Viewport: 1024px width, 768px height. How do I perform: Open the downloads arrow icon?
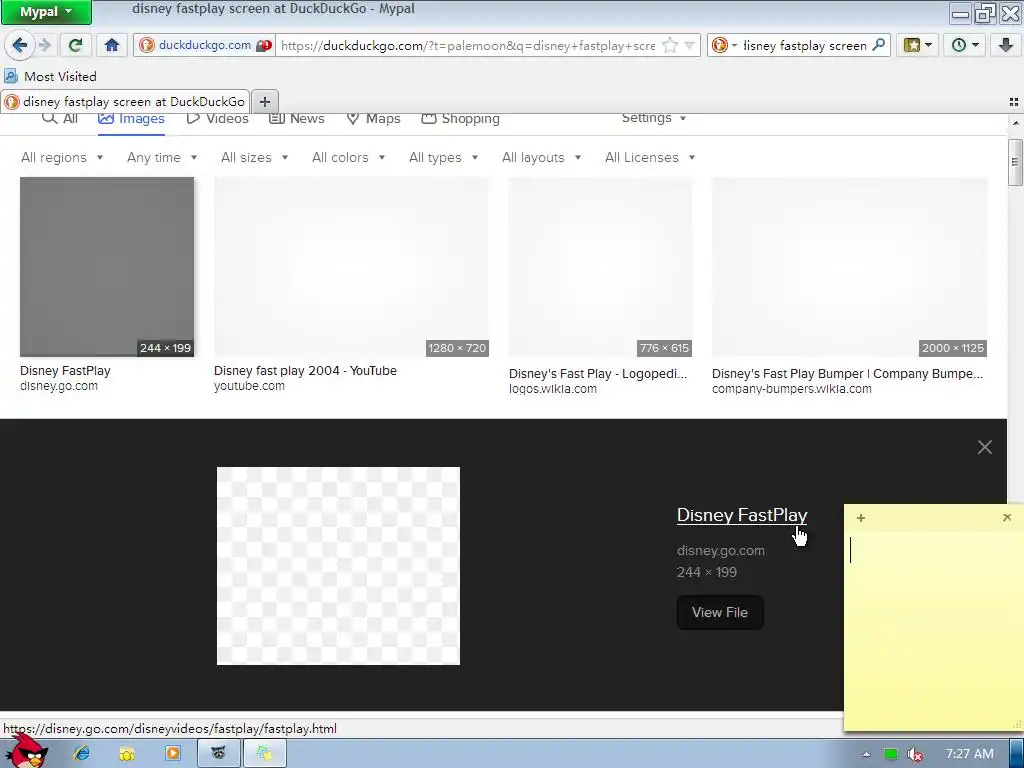click(1005, 45)
